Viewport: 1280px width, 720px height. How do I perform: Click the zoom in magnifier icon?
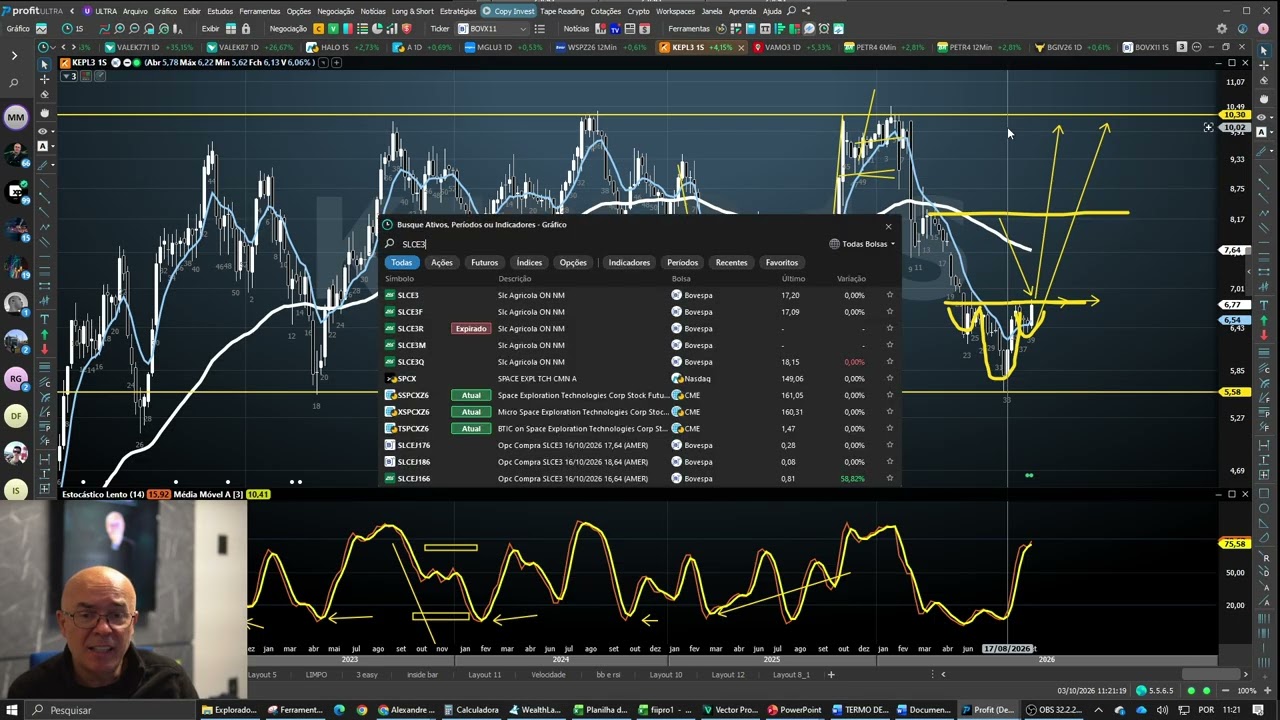(x=119, y=29)
